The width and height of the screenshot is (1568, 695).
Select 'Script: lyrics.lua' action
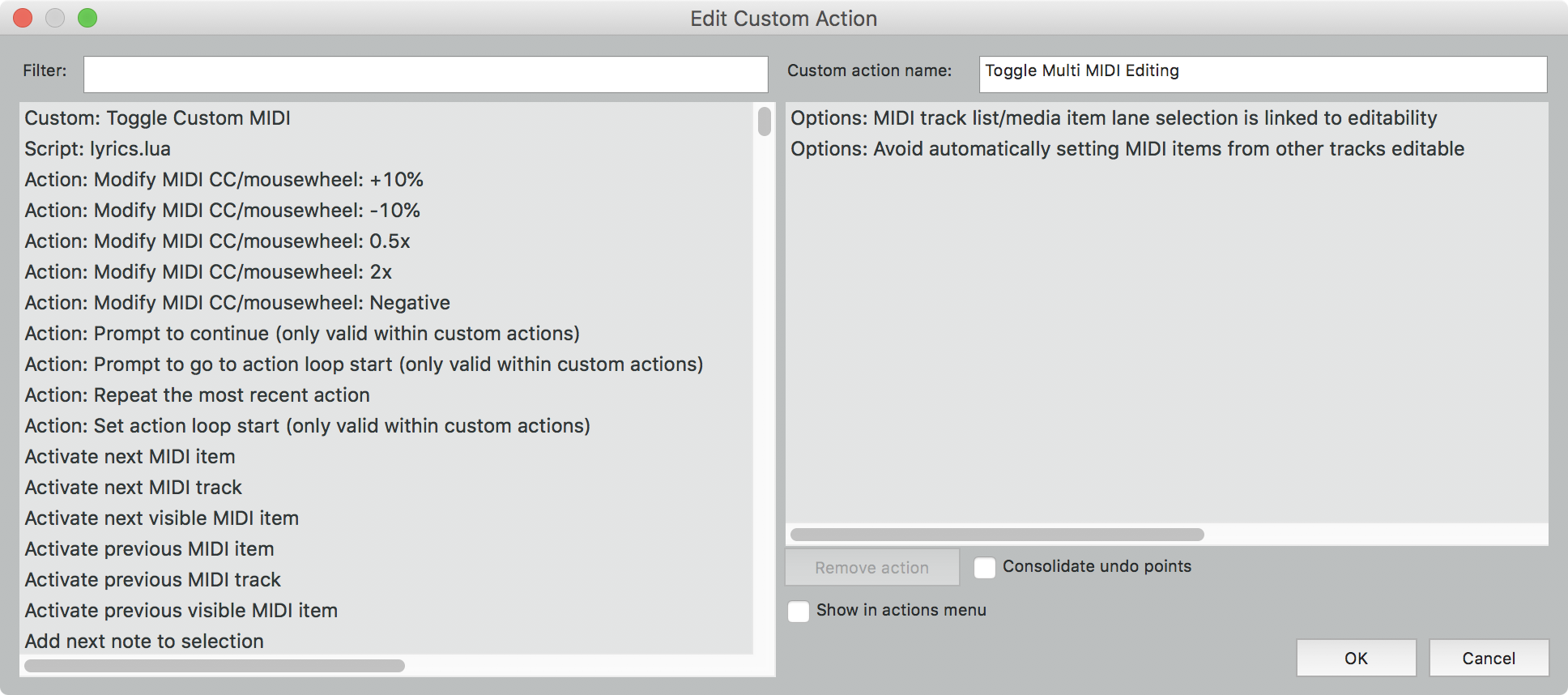click(98, 149)
